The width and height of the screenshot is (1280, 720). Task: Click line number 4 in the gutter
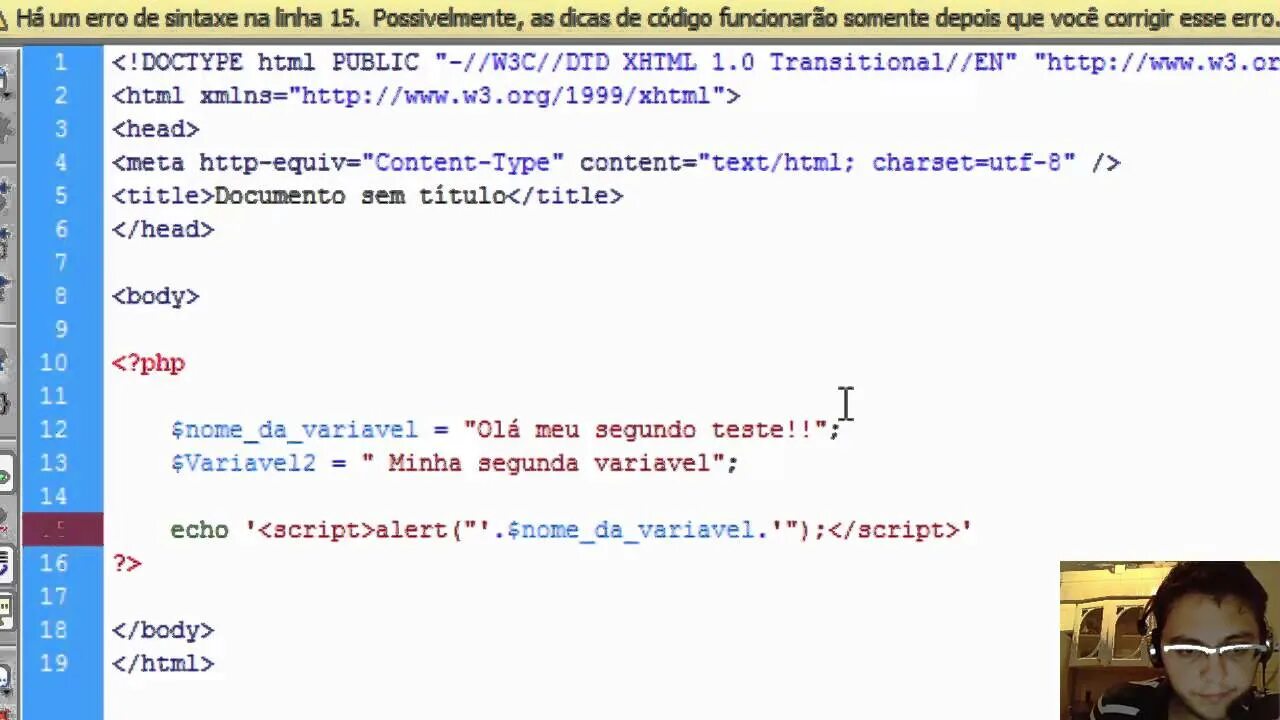62,162
